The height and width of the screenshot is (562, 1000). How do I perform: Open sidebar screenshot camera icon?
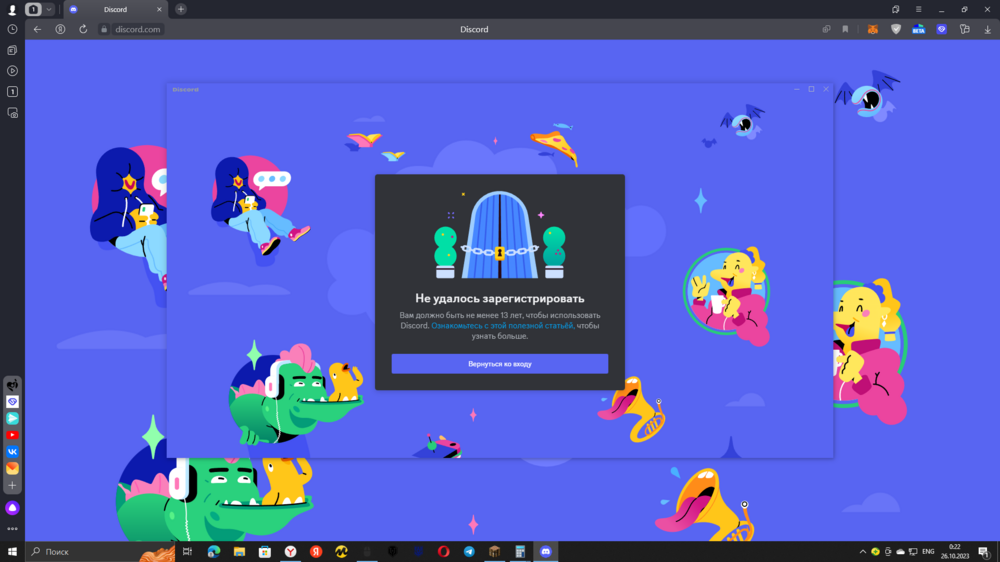coord(12,113)
